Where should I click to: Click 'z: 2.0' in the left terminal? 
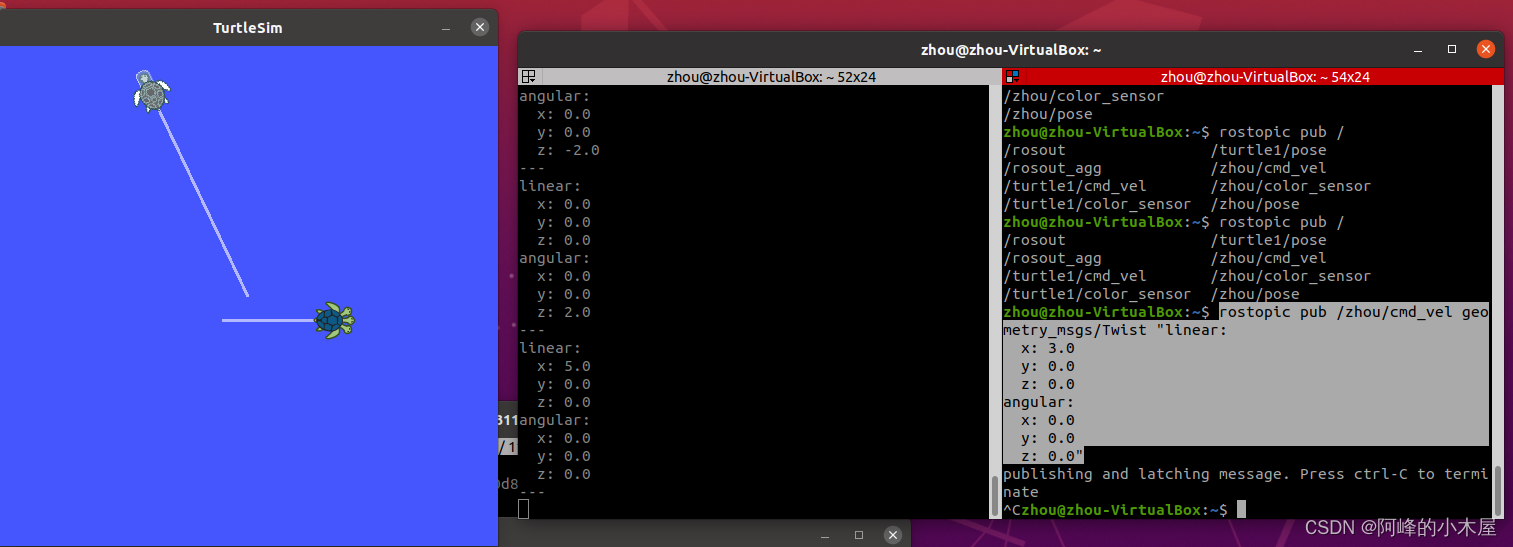pos(564,312)
